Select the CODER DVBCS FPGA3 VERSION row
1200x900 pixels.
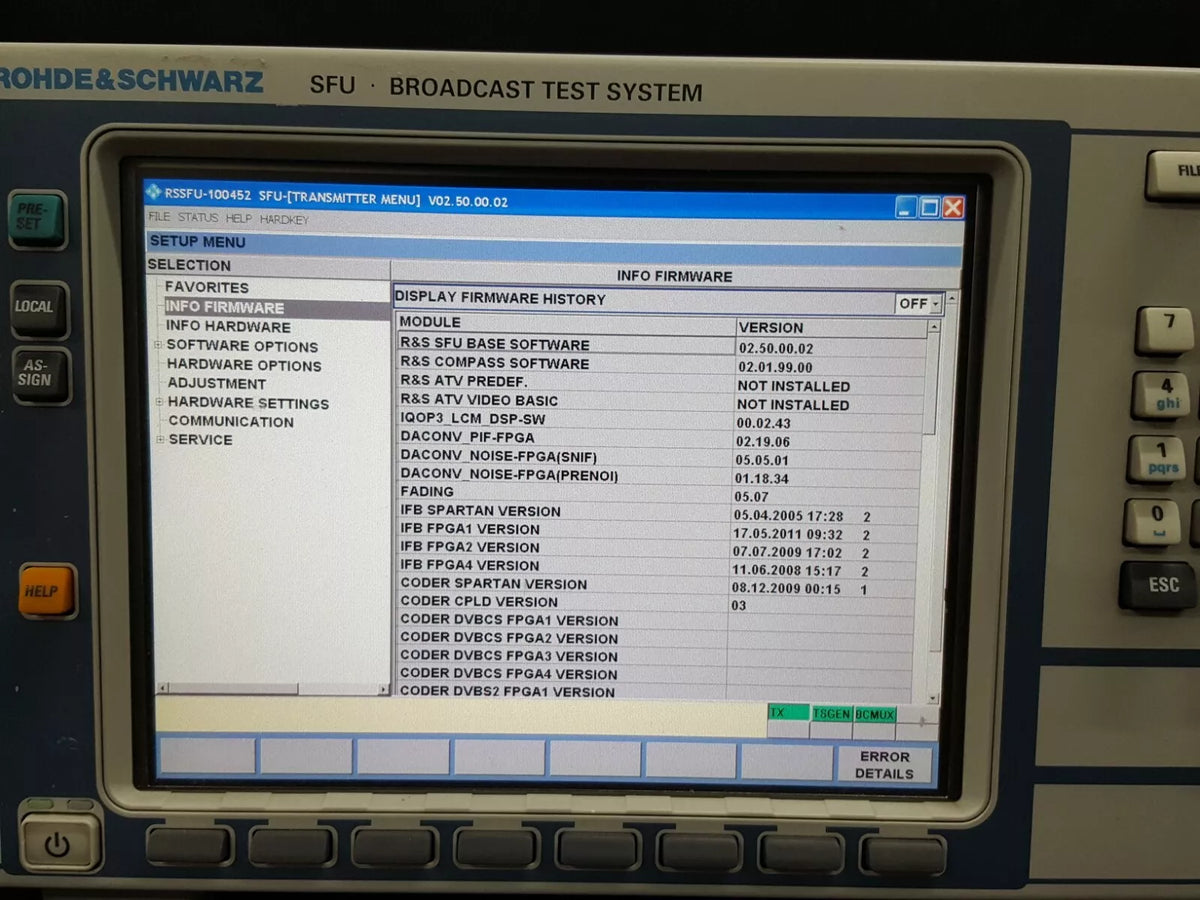656,657
